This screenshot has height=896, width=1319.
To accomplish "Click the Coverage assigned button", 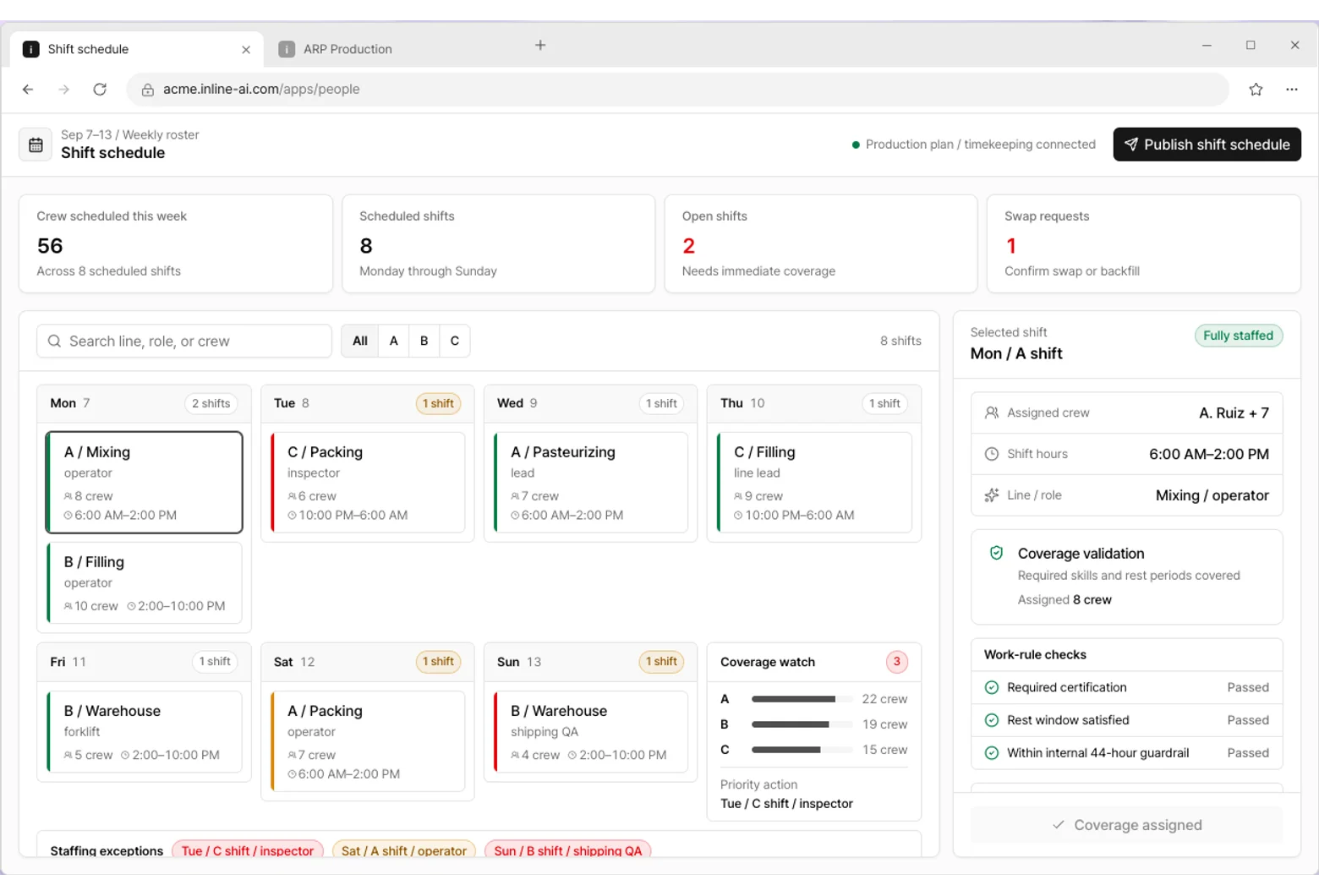I will coord(1126,825).
